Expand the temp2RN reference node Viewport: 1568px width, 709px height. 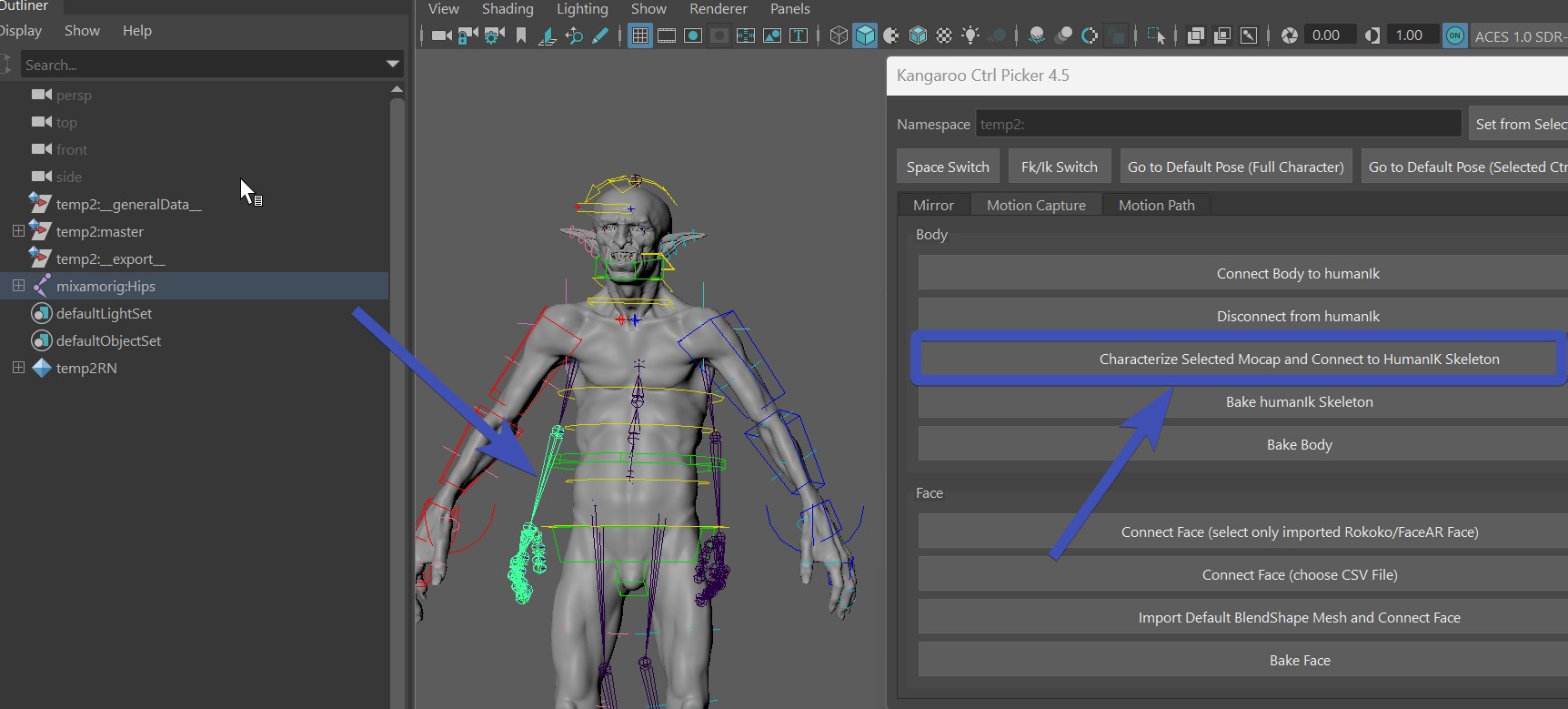(x=18, y=368)
